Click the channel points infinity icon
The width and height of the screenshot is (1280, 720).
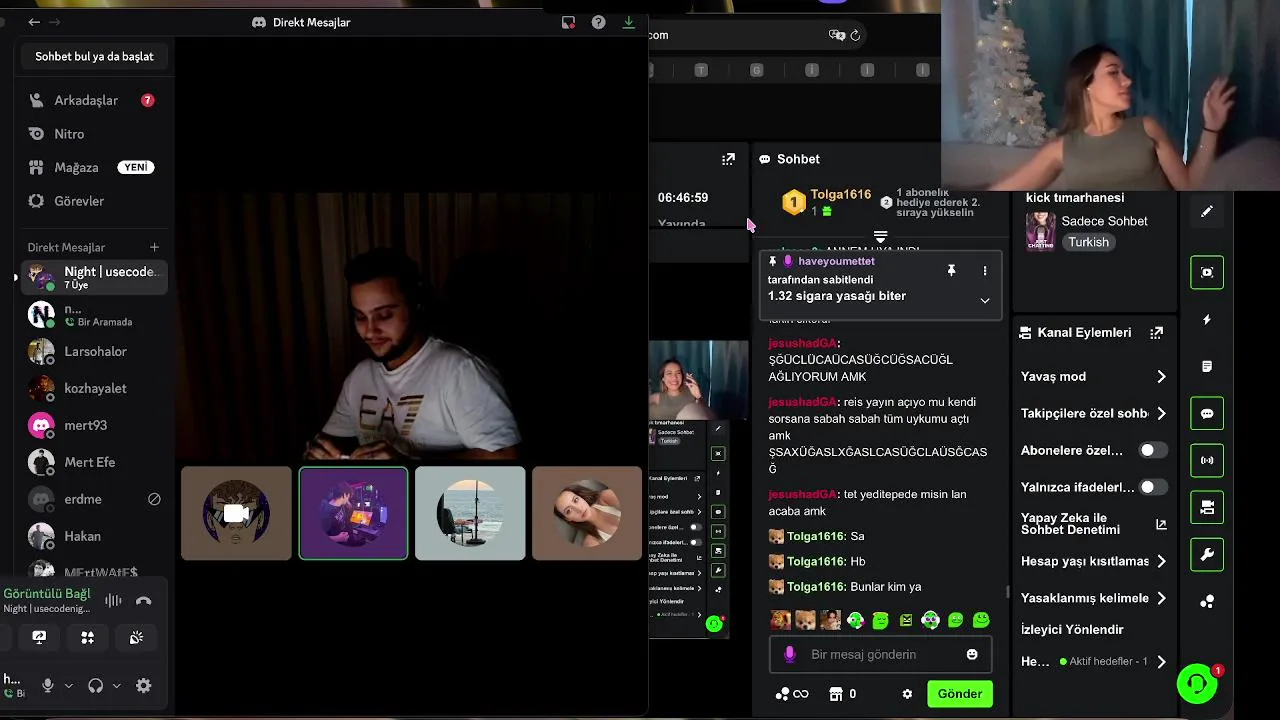793,694
